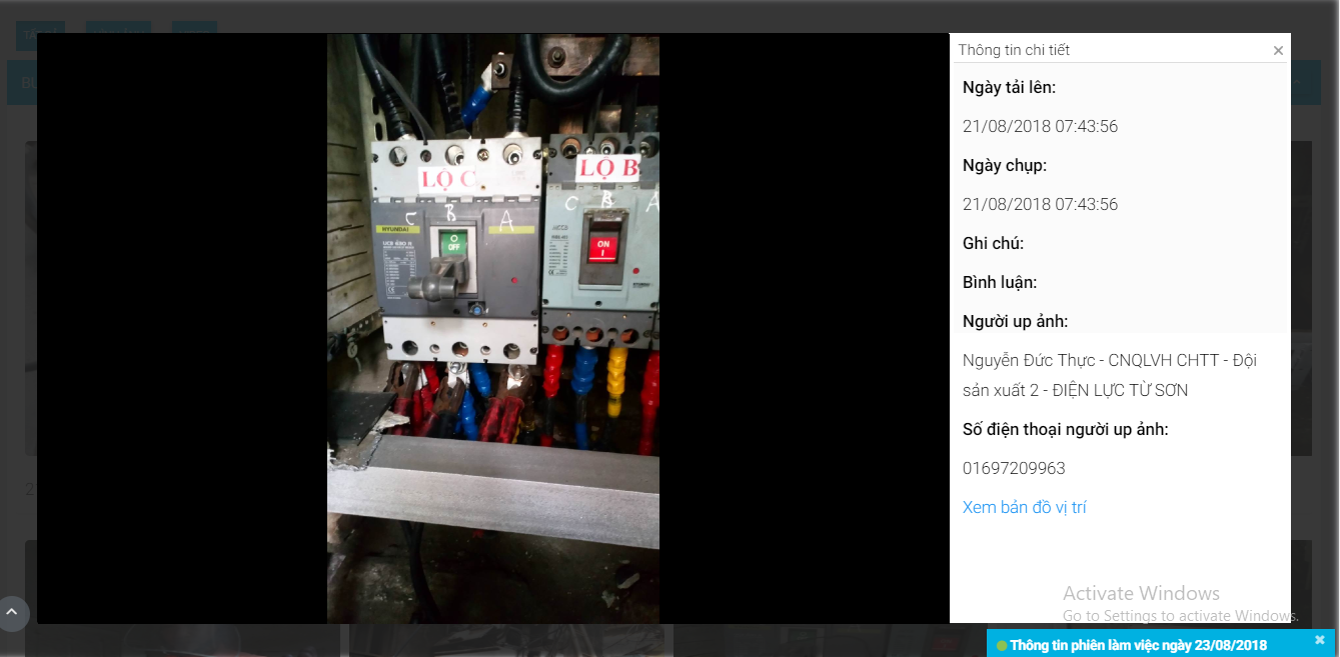
Task: Click the LỘ C label in photo
Action: tap(447, 179)
